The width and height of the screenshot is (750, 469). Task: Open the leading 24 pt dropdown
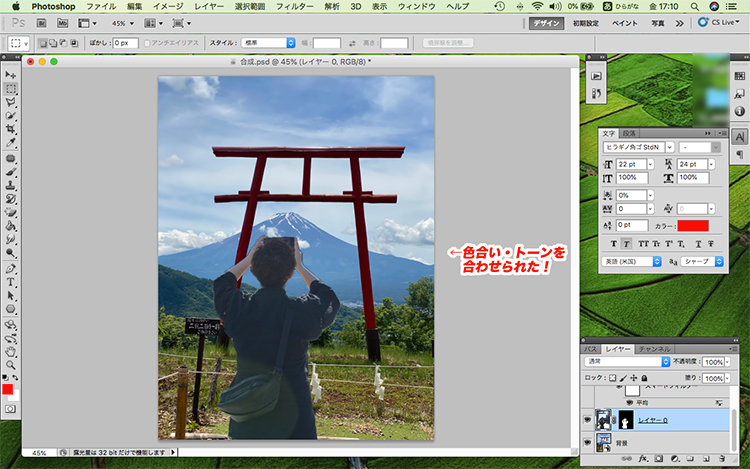[x=712, y=164]
